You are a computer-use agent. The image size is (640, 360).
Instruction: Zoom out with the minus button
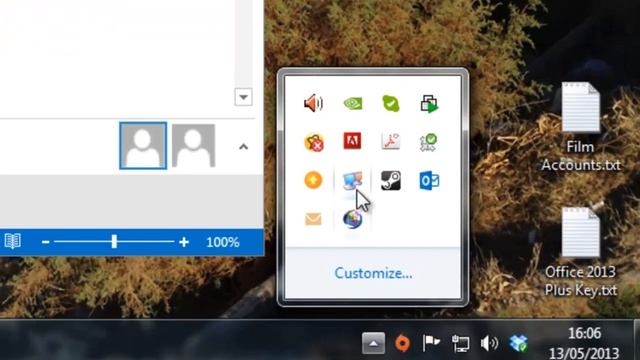tap(45, 242)
